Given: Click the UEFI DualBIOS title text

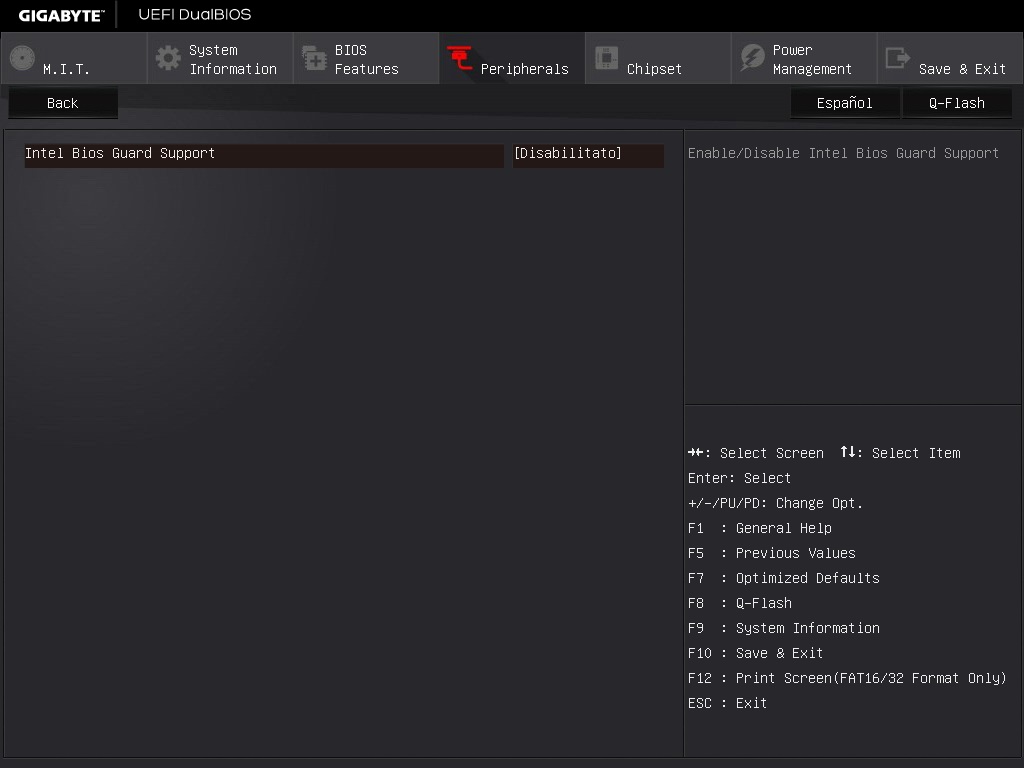Looking at the screenshot, I should point(194,15).
